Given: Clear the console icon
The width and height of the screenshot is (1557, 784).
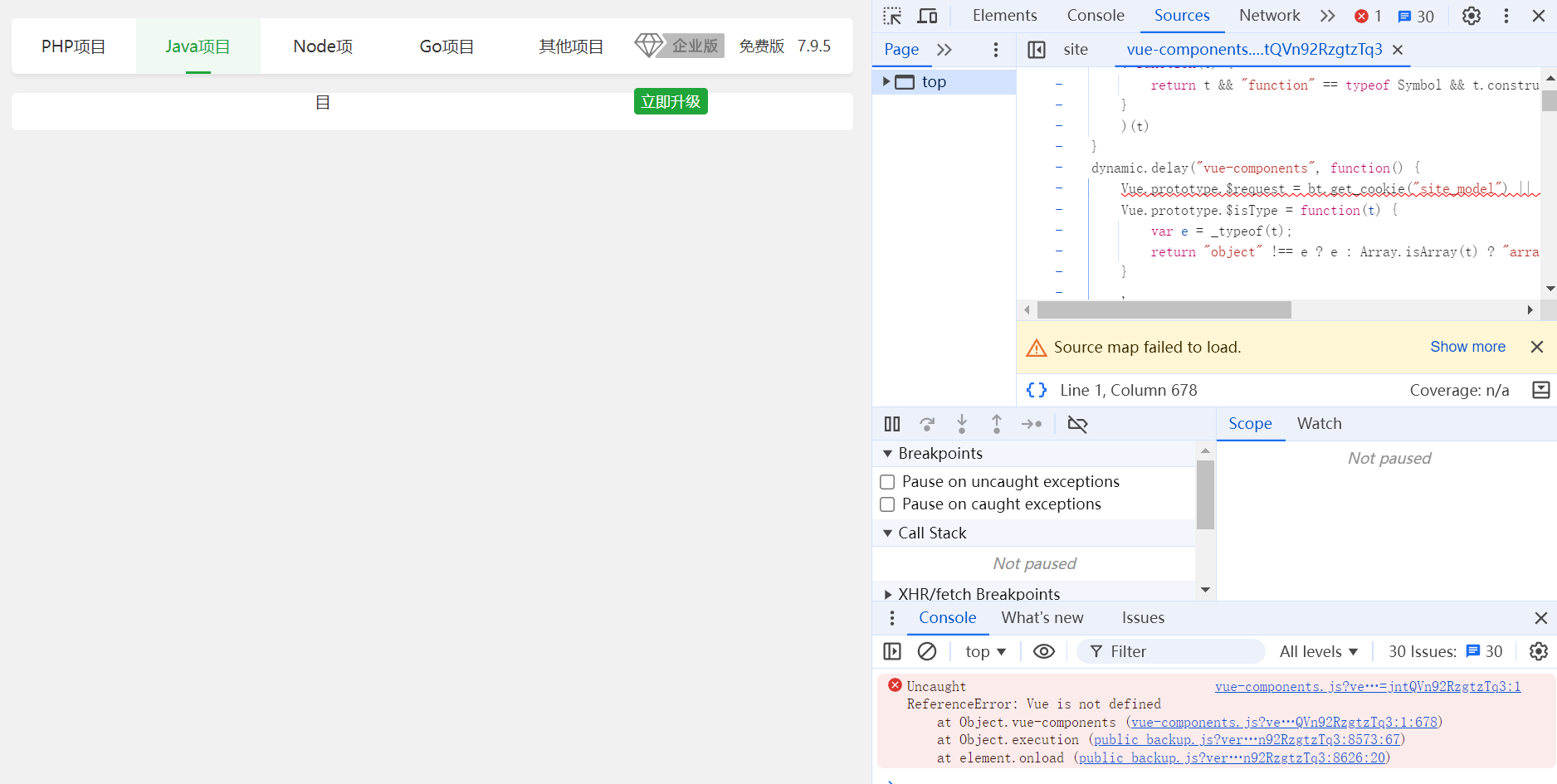Looking at the screenshot, I should coord(927,651).
